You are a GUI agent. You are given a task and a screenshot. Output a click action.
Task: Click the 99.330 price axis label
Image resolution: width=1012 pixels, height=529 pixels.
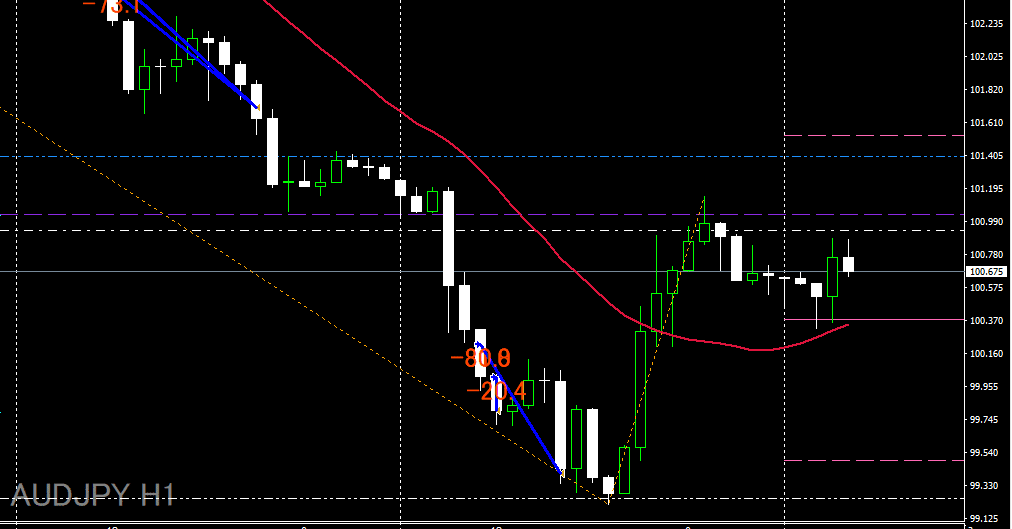[x=984, y=485]
